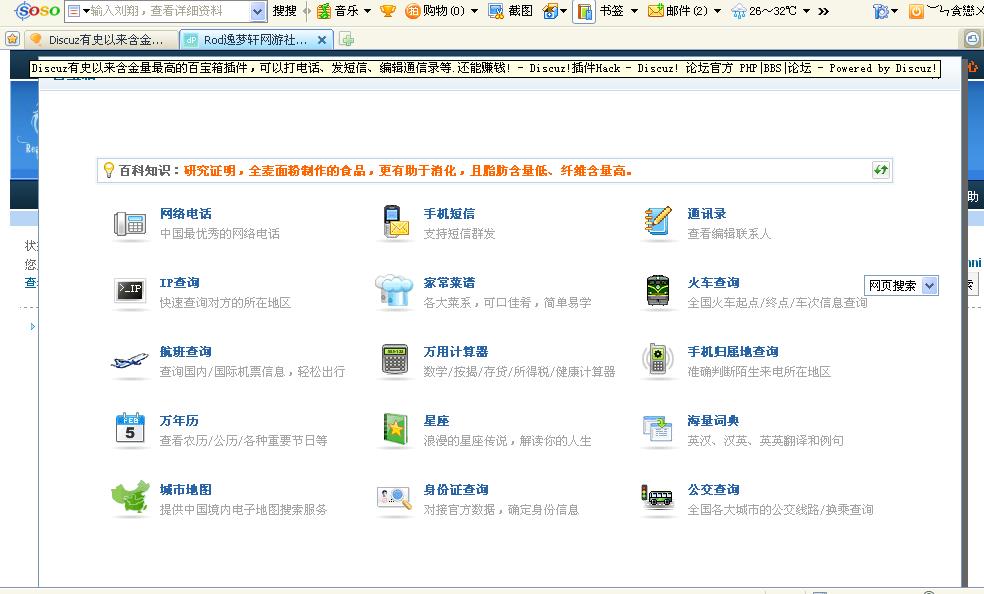Click the favorites star icon beside tabs
This screenshot has height=594, width=984.
13,39
